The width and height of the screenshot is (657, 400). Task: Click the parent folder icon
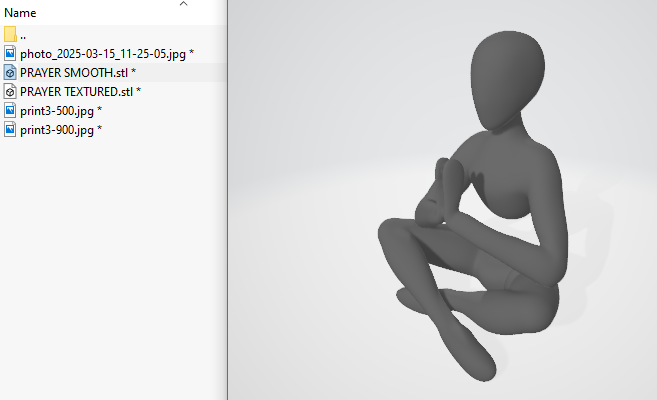coord(10,34)
